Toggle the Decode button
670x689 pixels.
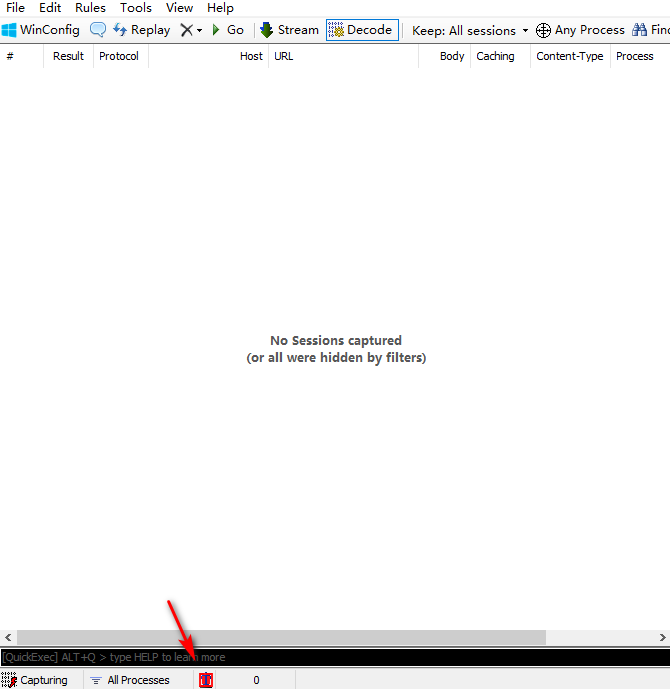tap(362, 30)
